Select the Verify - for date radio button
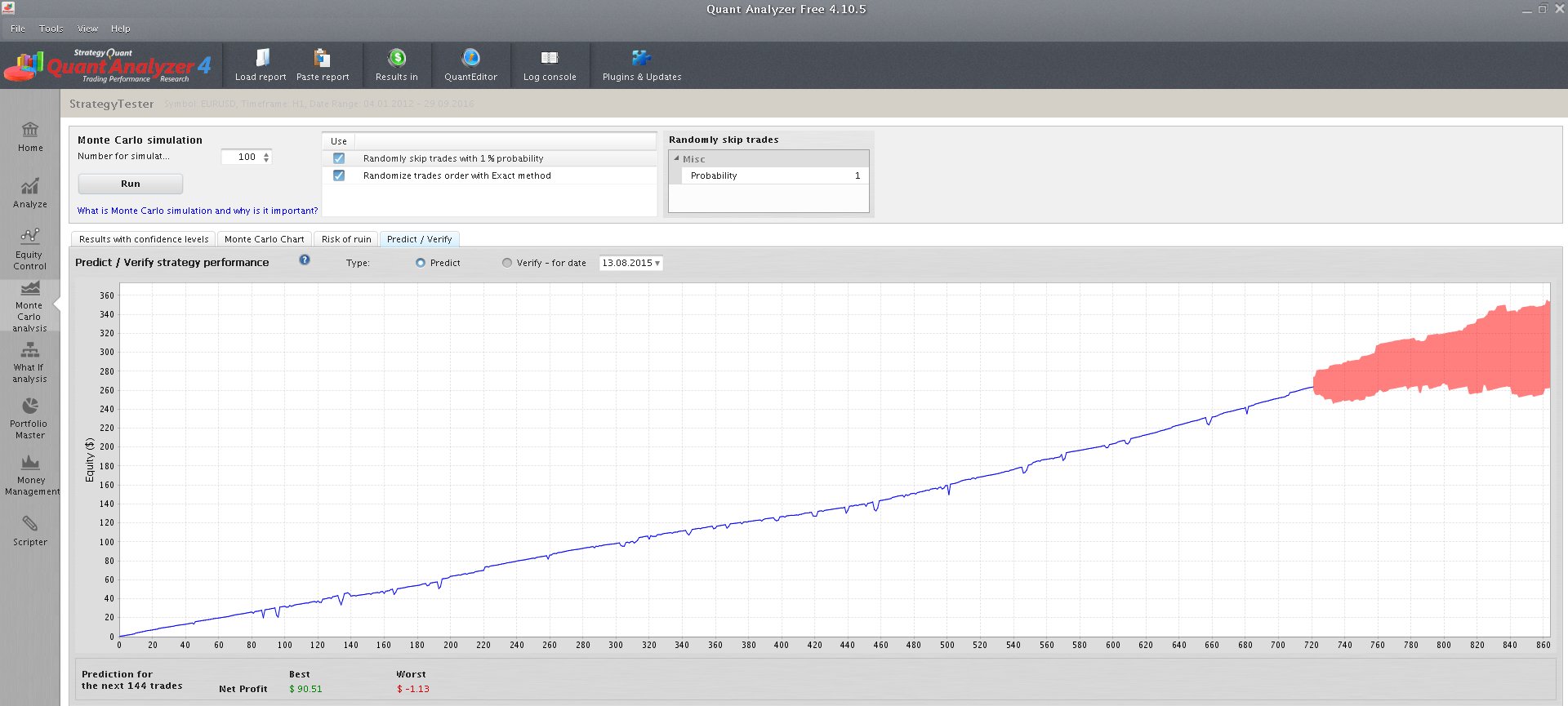Viewport: 1568px width, 706px height. pyautogui.click(x=507, y=263)
